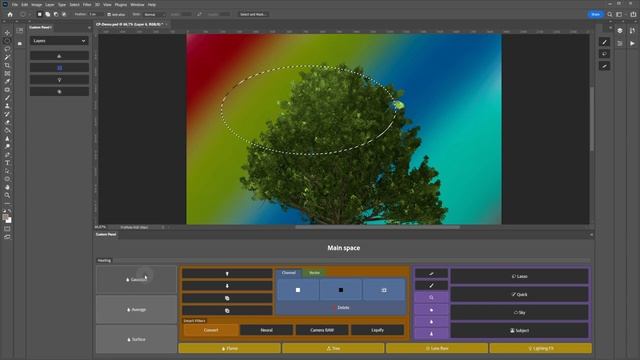This screenshot has width=640, height=360.
Task: Click the horizontal canvas scrollbar
Action: (x=378, y=227)
